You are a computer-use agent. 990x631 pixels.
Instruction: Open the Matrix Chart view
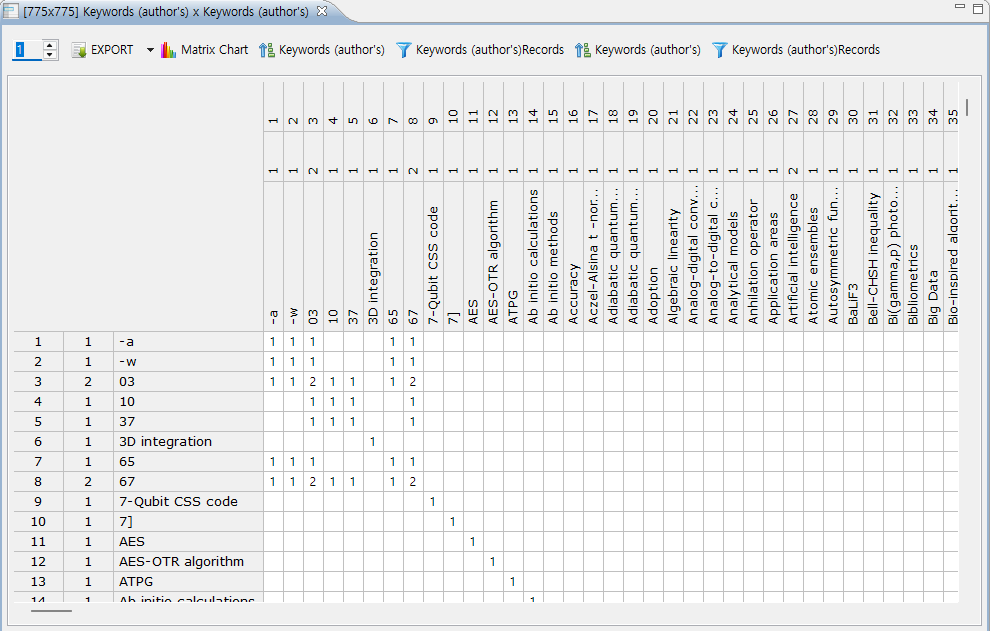(x=168, y=50)
